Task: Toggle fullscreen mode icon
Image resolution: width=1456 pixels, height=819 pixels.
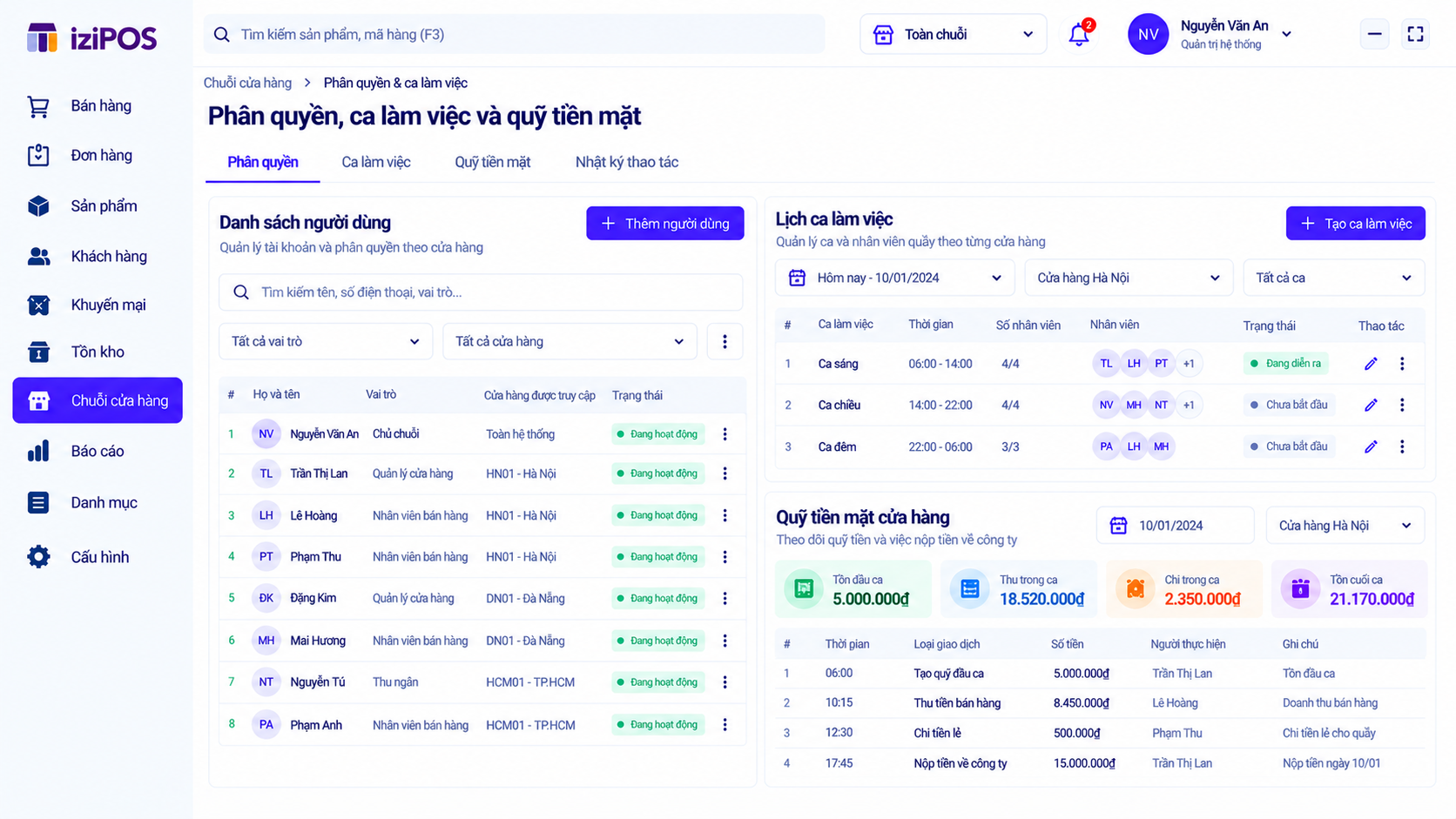Action: tap(1415, 34)
